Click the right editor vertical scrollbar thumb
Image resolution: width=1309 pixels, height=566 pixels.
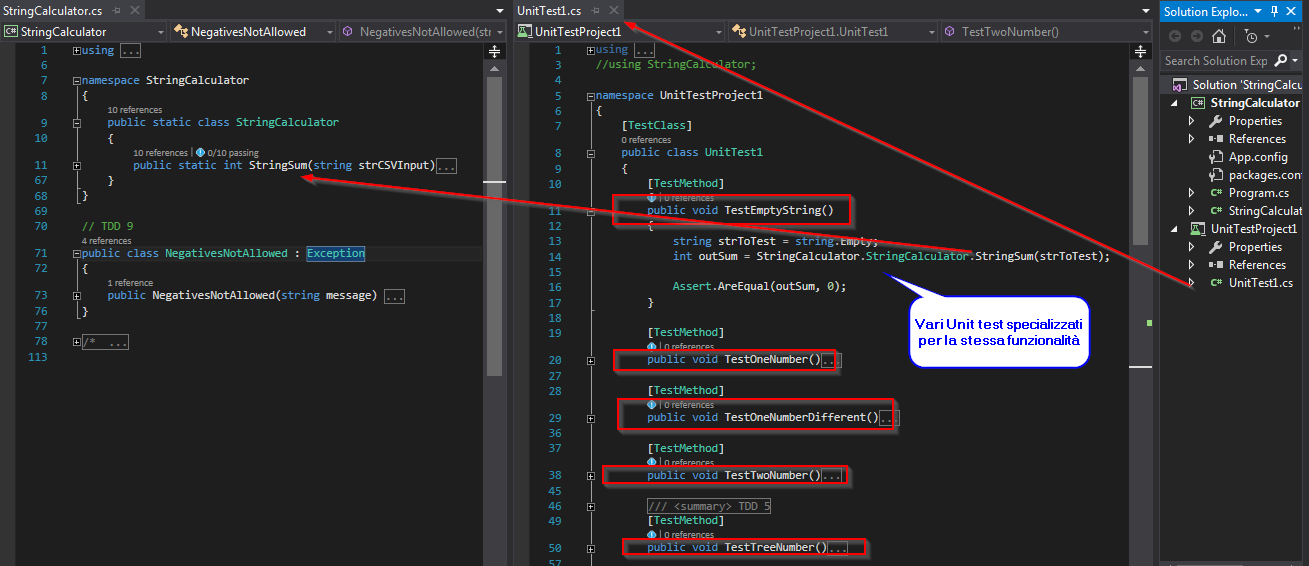[x=1141, y=161]
